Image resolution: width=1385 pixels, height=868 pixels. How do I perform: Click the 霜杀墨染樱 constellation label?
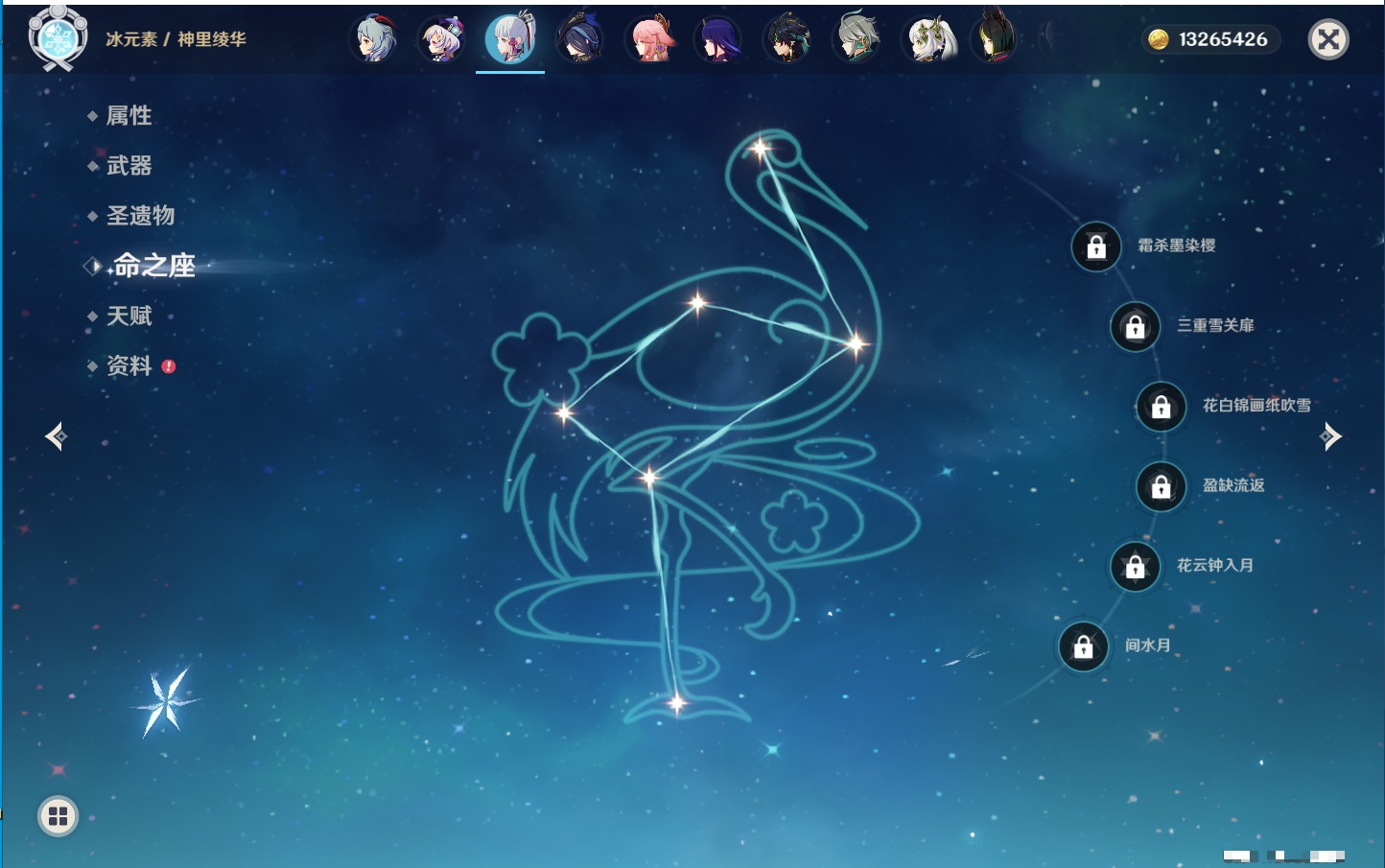(x=1177, y=246)
